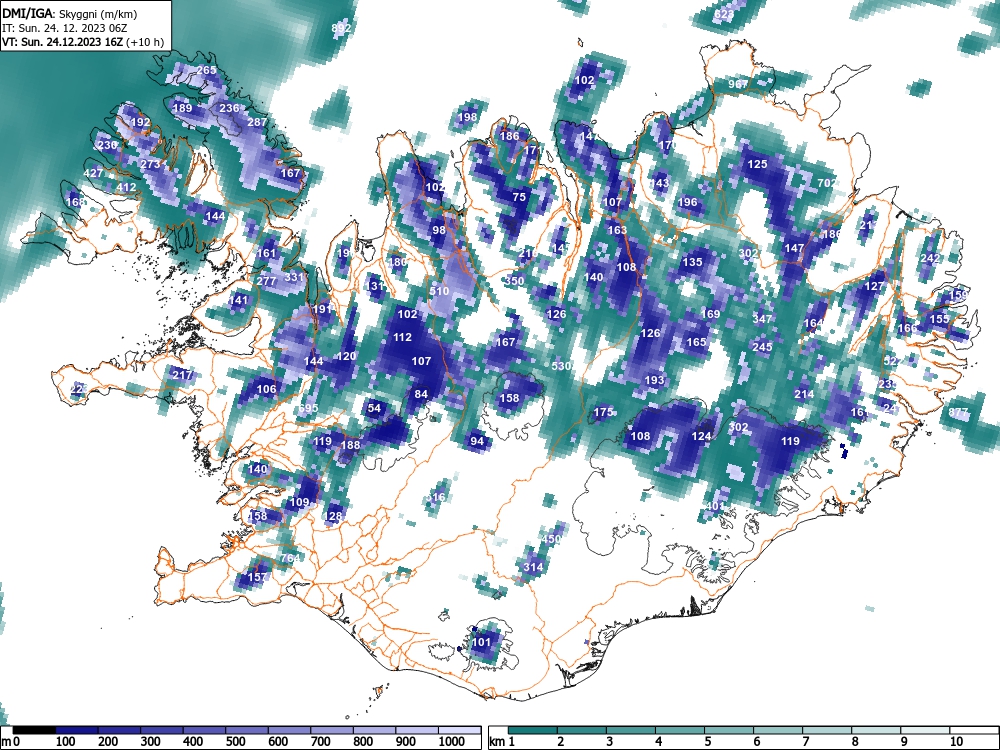Select the 157 value in the southwest
This screenshot has width=1000, height=750.
click(257, 577)
